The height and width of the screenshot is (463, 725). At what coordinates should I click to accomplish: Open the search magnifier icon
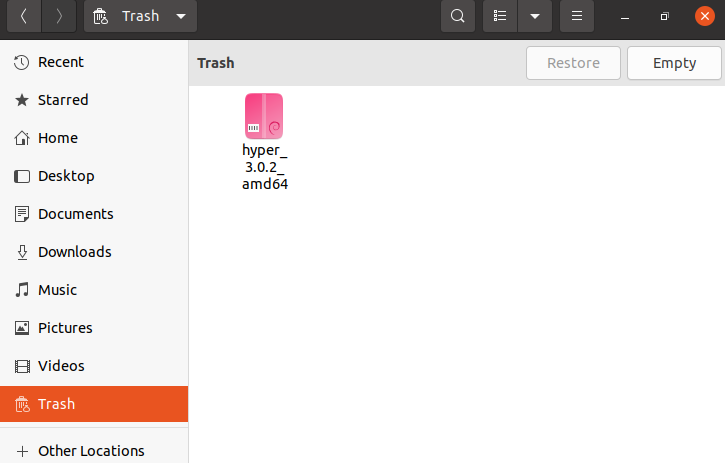[x=457, y=16]
